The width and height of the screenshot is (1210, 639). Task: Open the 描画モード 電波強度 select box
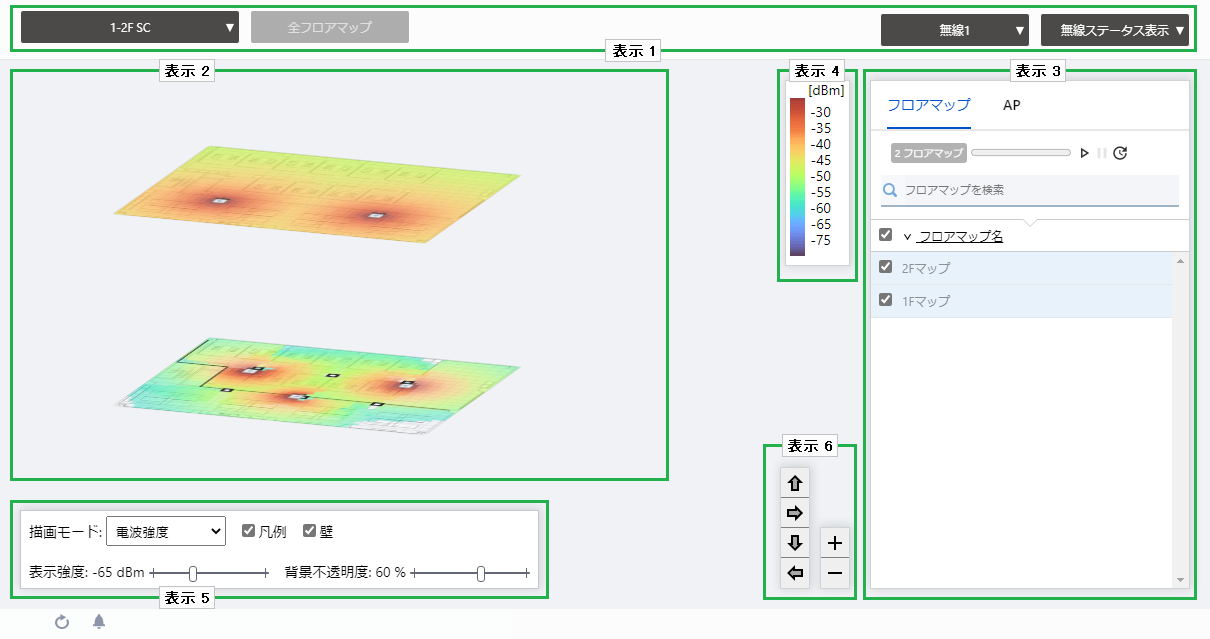point(166,532)
